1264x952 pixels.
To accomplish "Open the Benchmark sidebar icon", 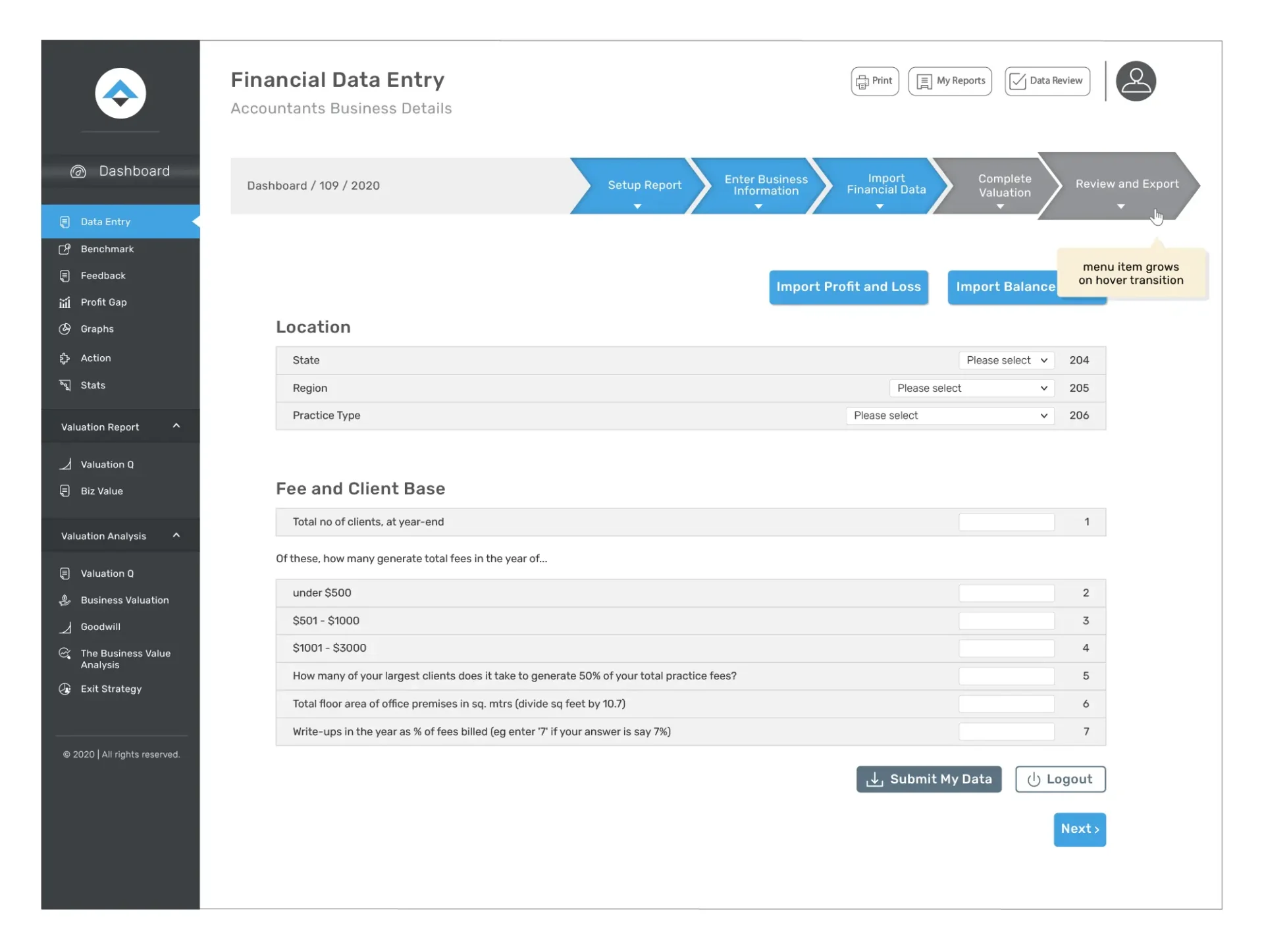I will point(65,249).
